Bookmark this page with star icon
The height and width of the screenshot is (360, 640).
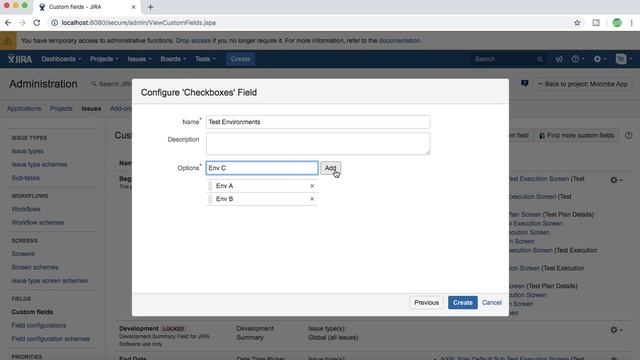pos(577,23)
